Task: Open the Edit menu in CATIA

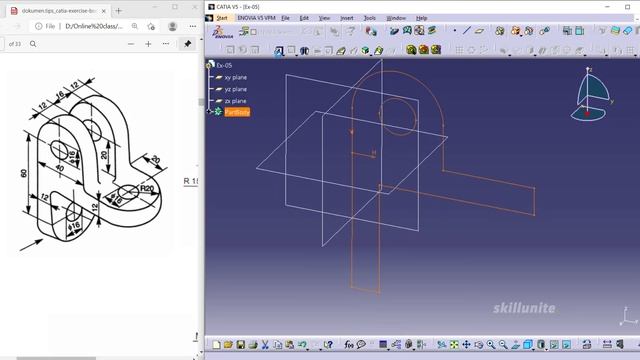Action: tap(304, 18)
